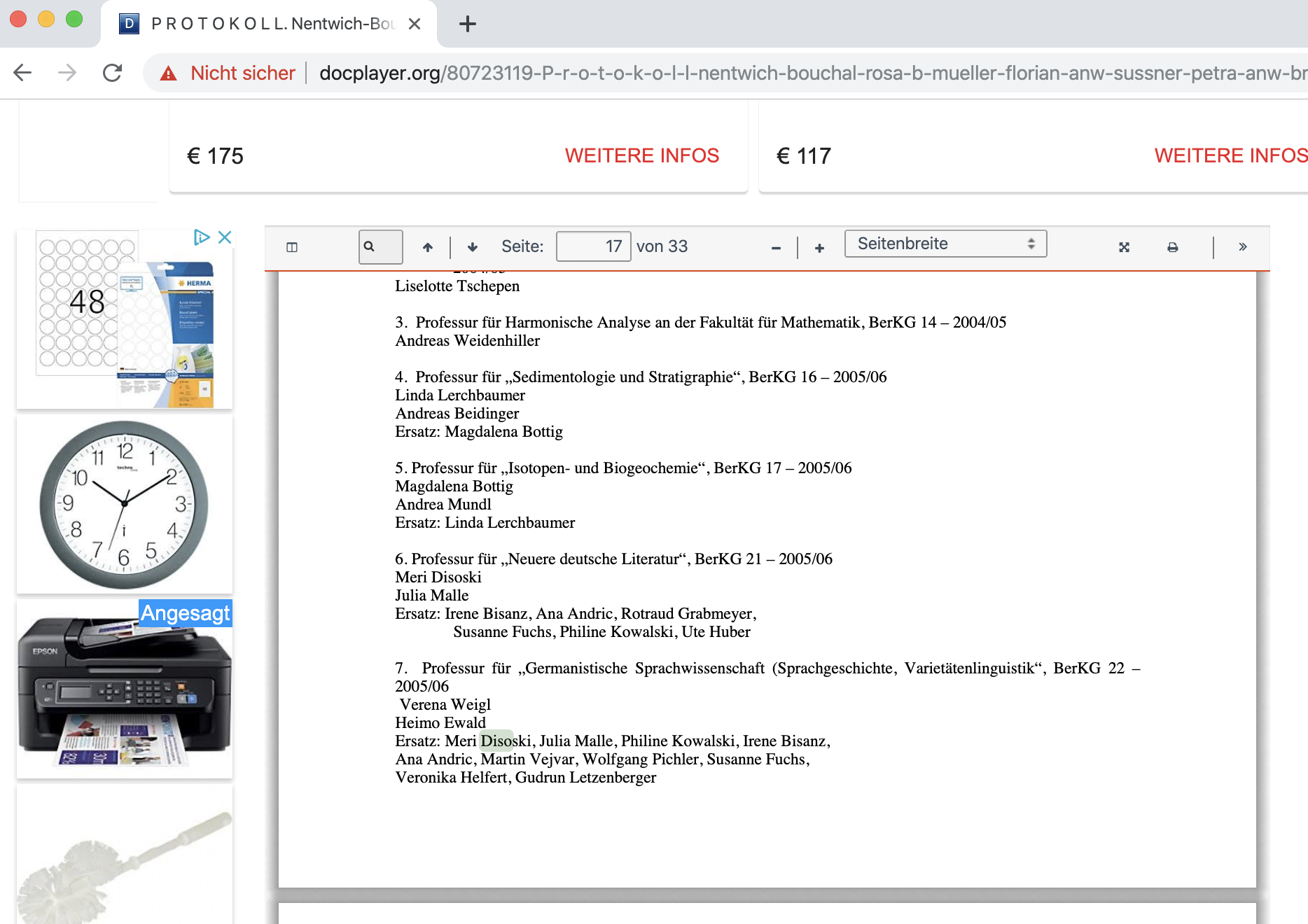
Task: Open the toilet brush ad thumbnail
Action: coord(125,855)
